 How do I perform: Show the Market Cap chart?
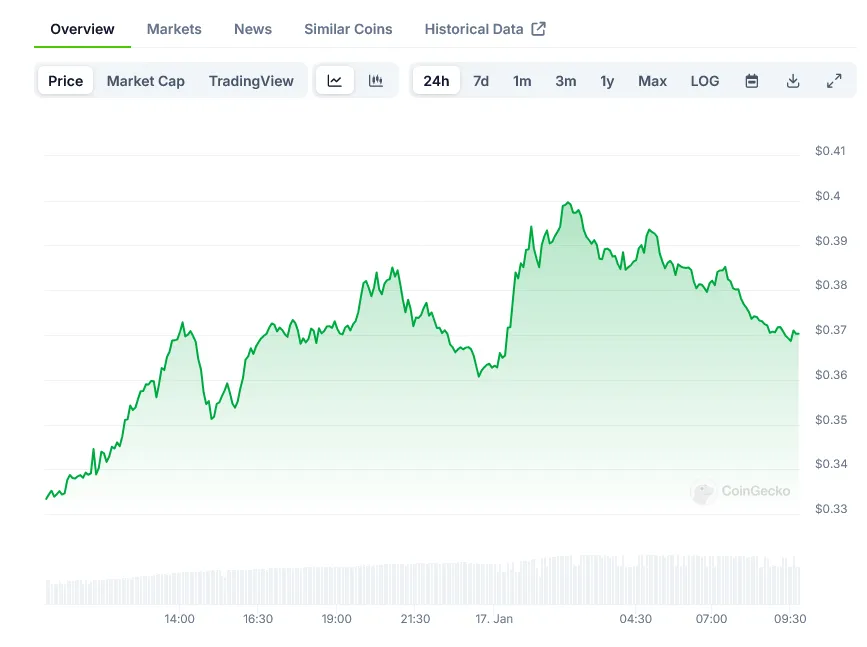(x=145, y=80)
